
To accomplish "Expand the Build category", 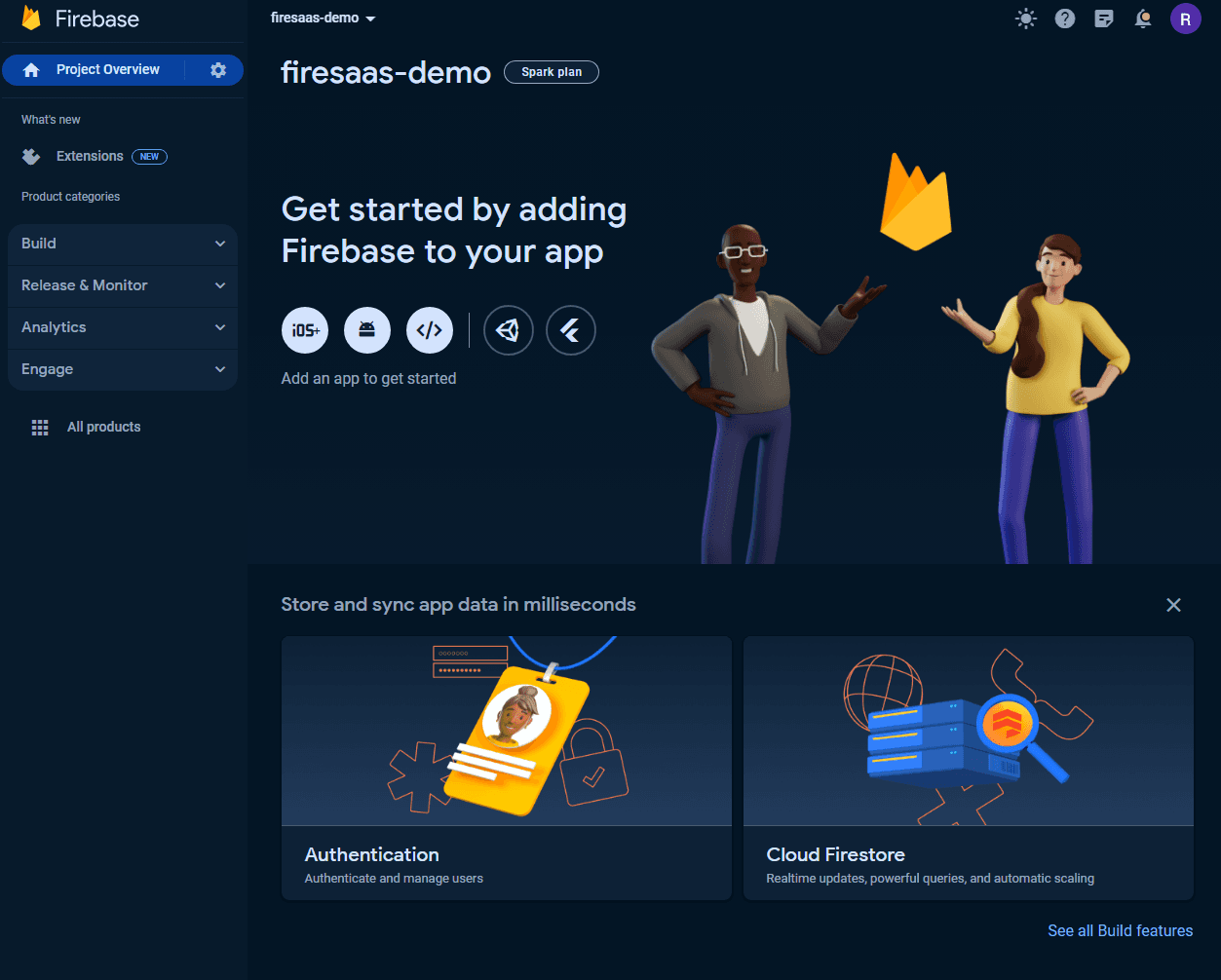I will pyautogui.click(x=123, y=244).
